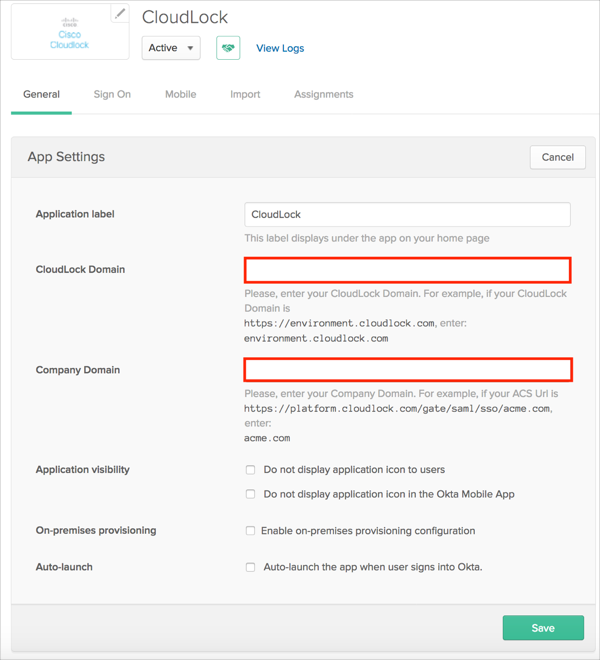
Task: Click the pencil edit logo icon
Action: [121, 14]
